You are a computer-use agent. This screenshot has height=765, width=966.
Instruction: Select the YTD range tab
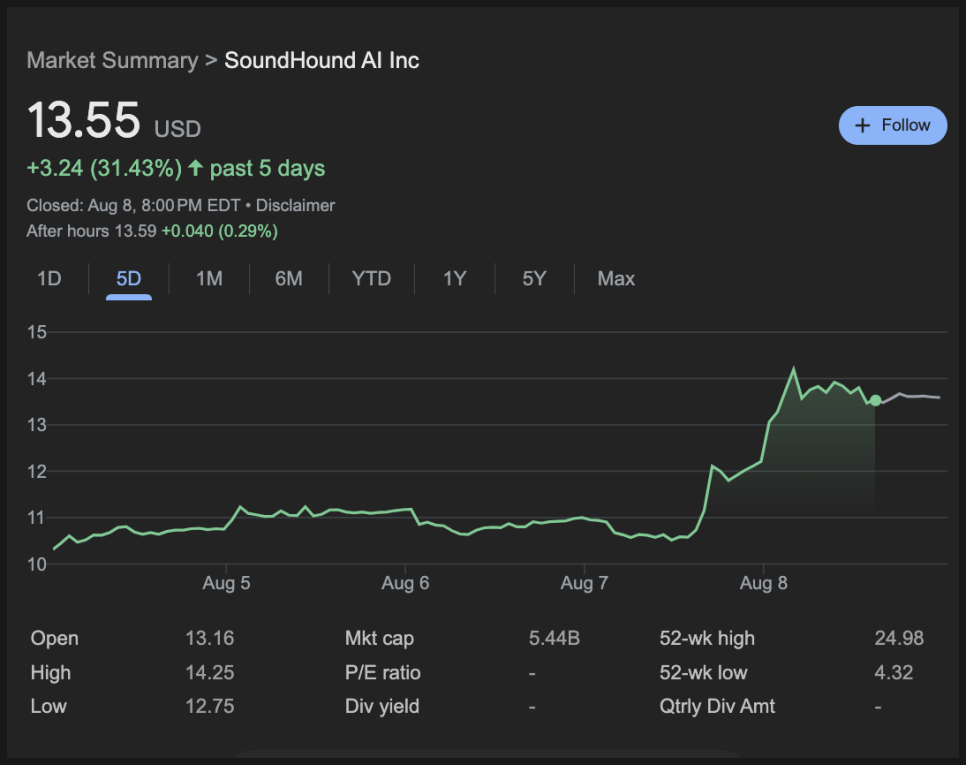(371, 278)
